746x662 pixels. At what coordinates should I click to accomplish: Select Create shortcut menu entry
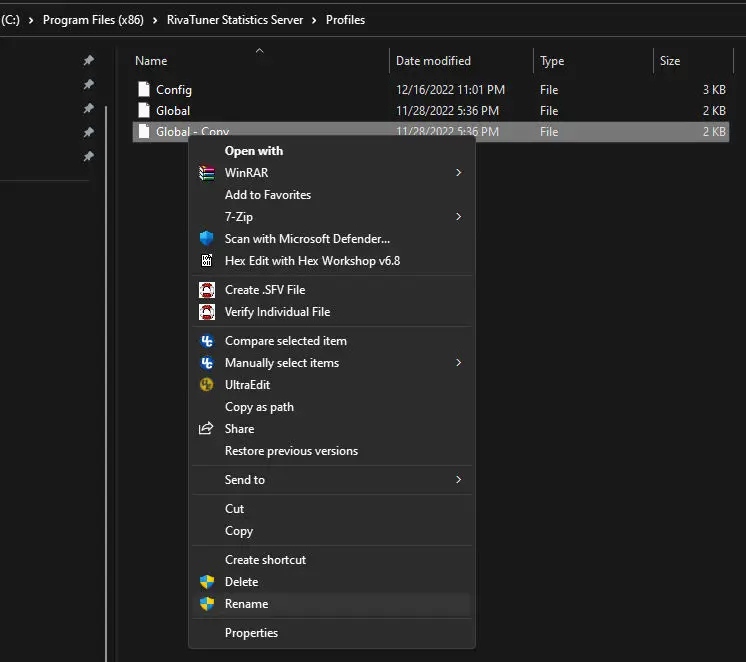(332, 560)
